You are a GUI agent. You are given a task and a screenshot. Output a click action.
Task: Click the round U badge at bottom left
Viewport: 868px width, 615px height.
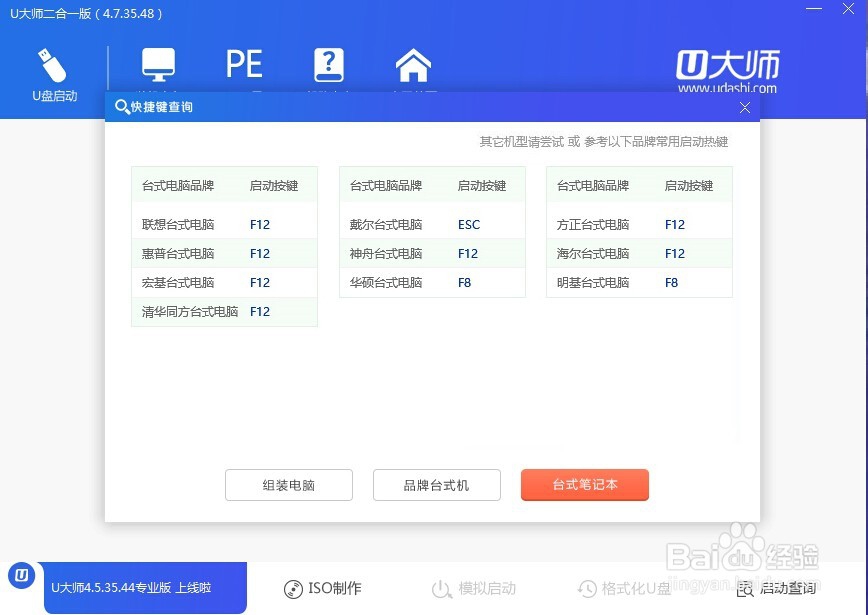click(x=22, y=576)
